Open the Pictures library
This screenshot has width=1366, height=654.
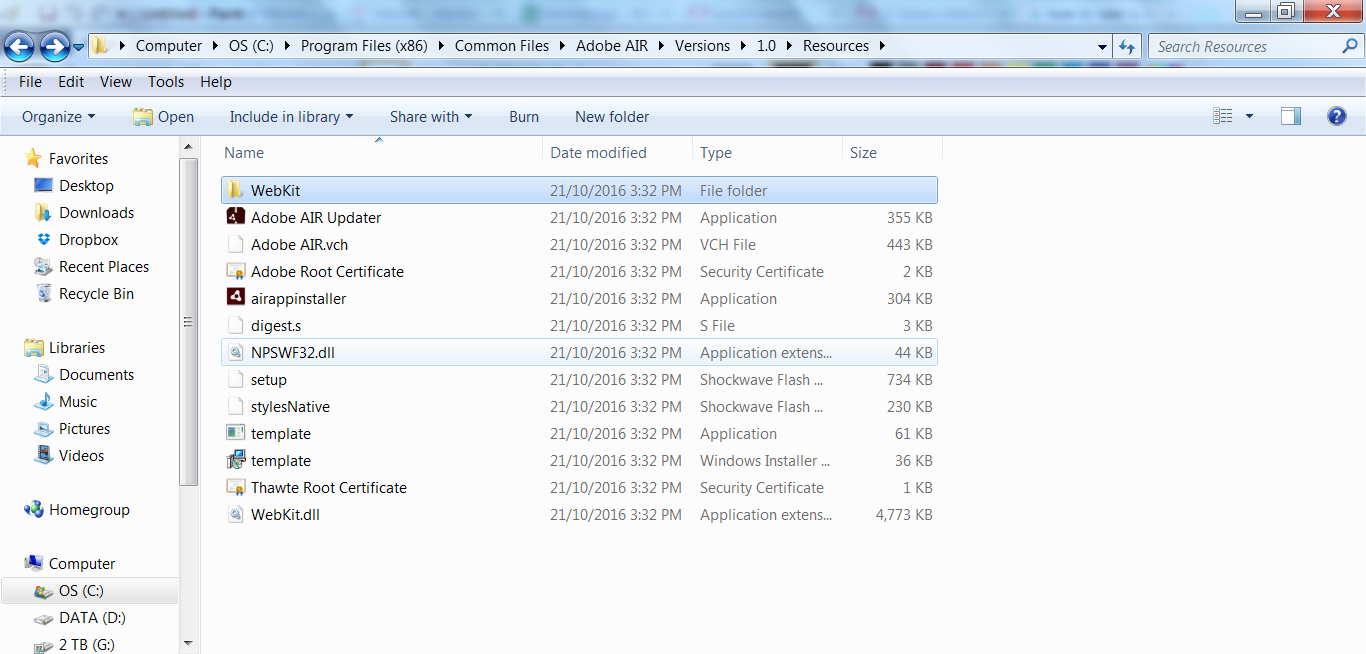(x=84, y=428)
